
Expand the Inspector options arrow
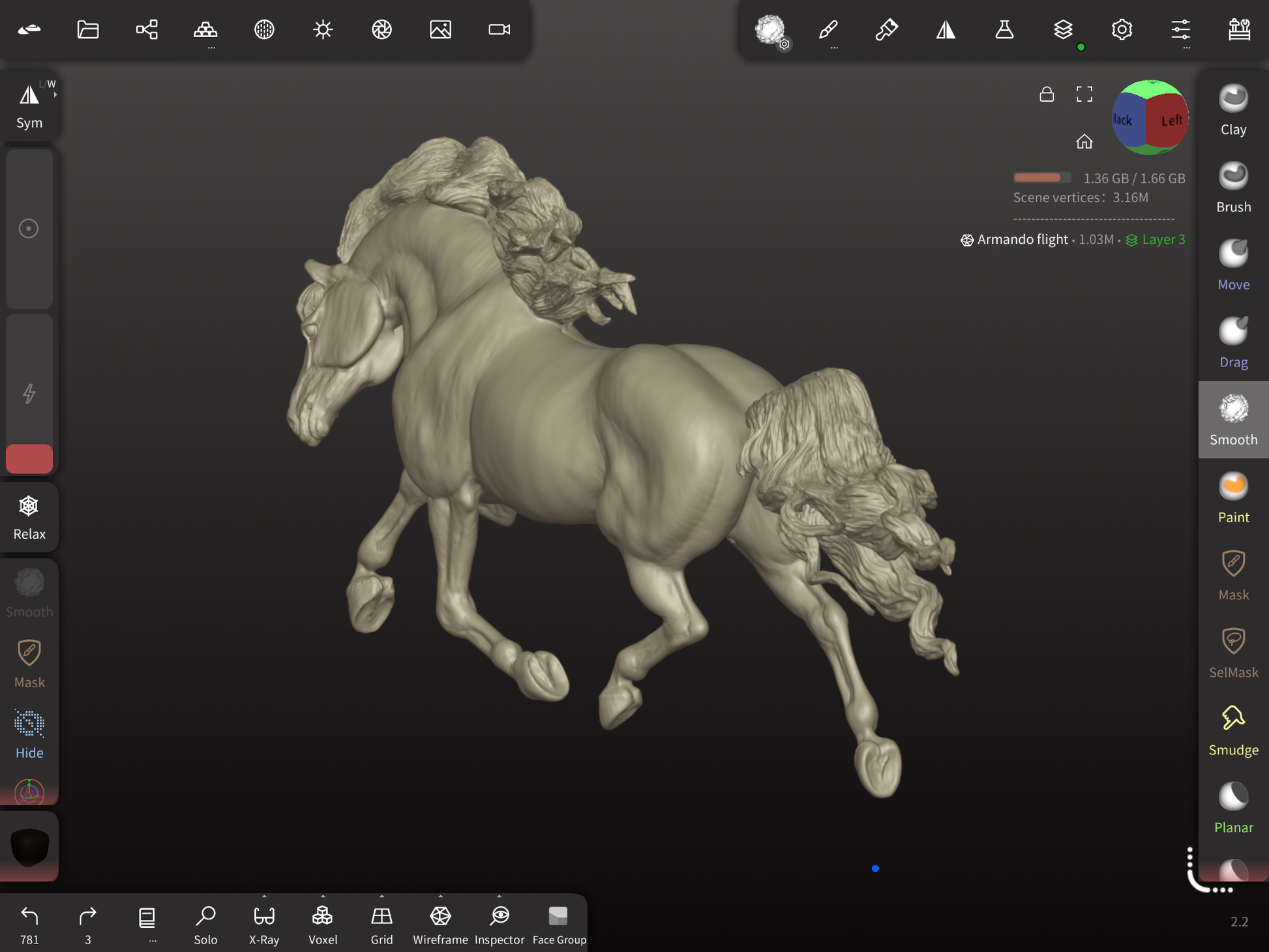(500, 896)
